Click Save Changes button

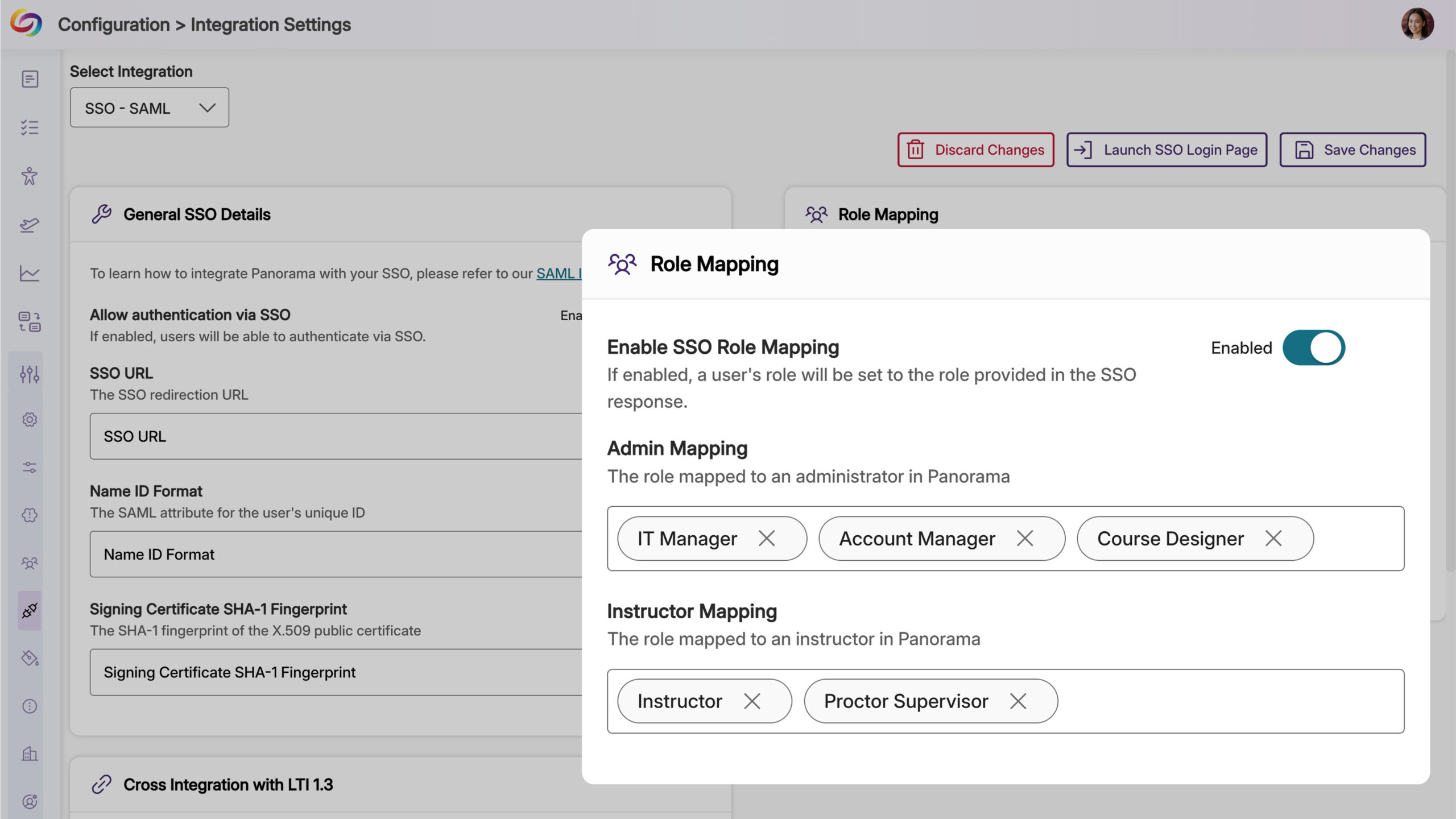point(1352,150)
